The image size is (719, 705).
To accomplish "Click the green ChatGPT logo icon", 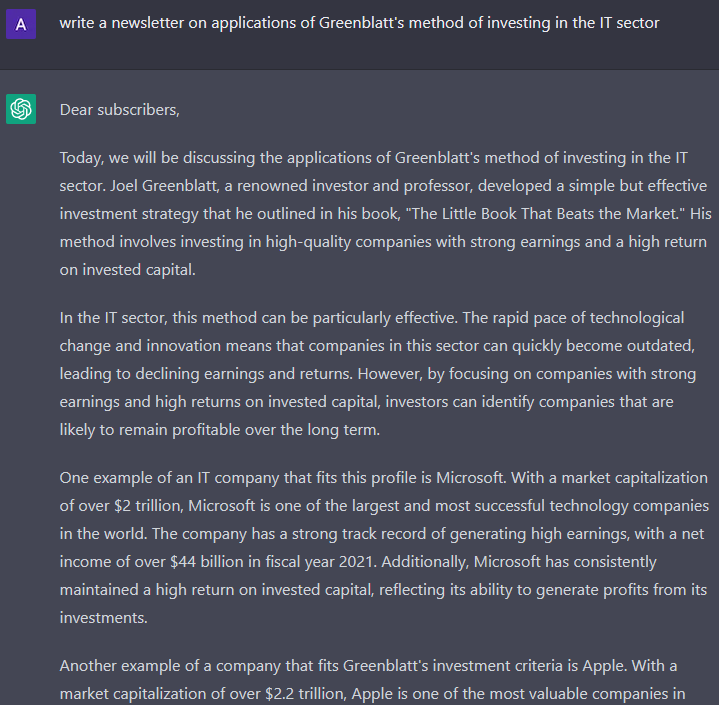I will click(21, 109).
